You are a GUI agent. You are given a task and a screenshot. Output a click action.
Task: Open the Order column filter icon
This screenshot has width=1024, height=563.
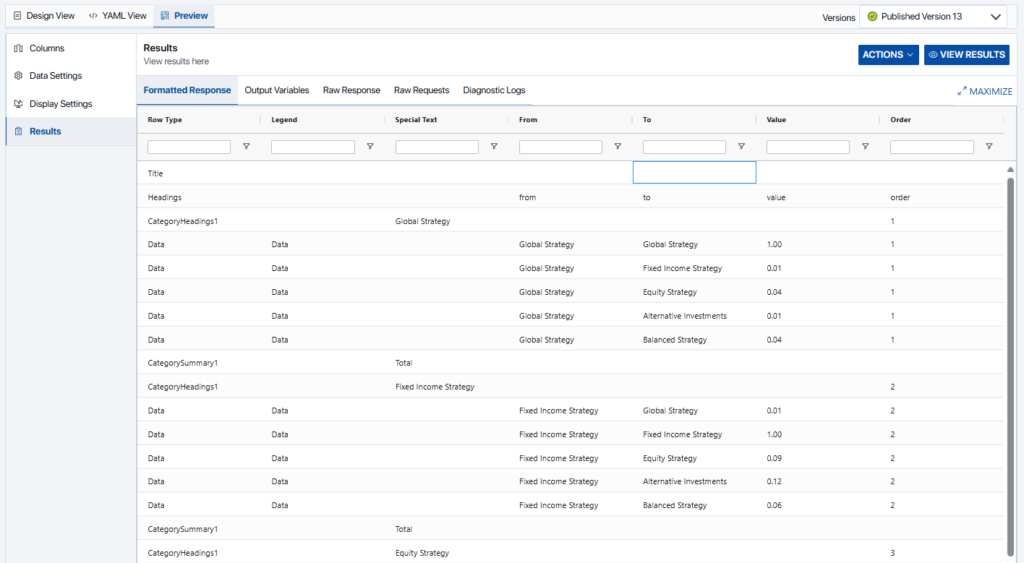tap(989, 146)
